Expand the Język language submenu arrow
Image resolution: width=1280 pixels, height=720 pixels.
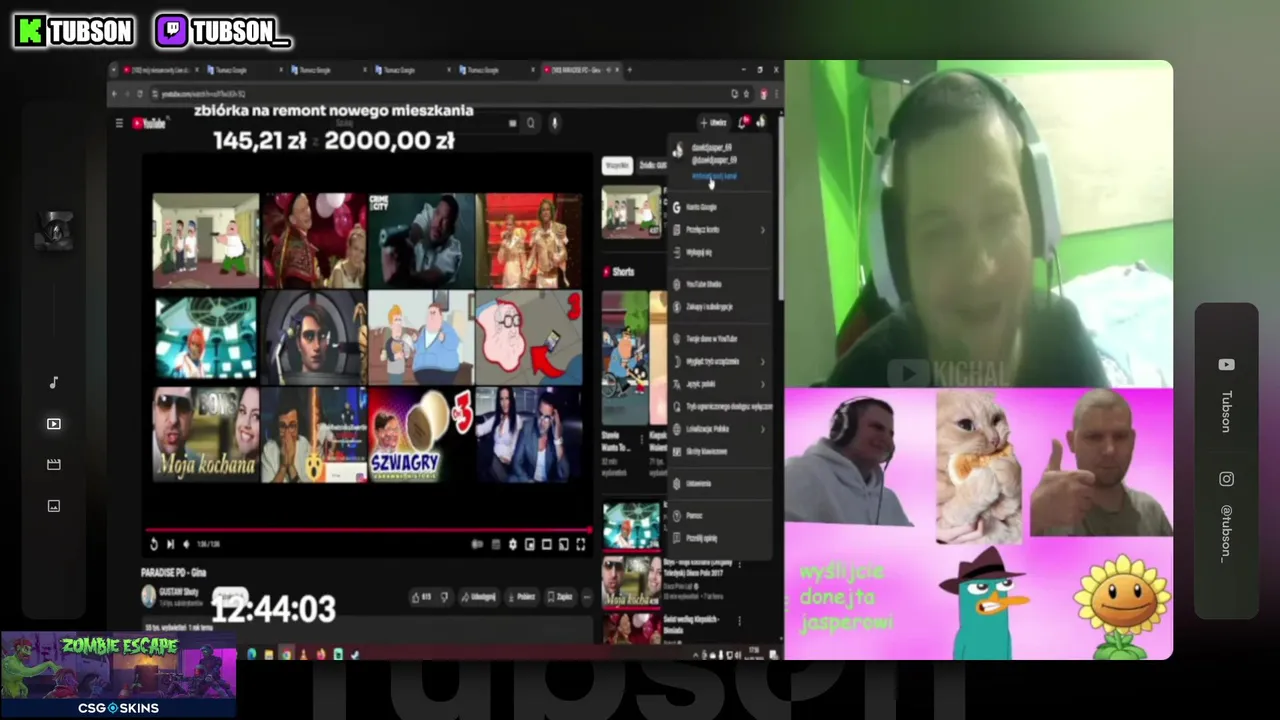(763, 384)
